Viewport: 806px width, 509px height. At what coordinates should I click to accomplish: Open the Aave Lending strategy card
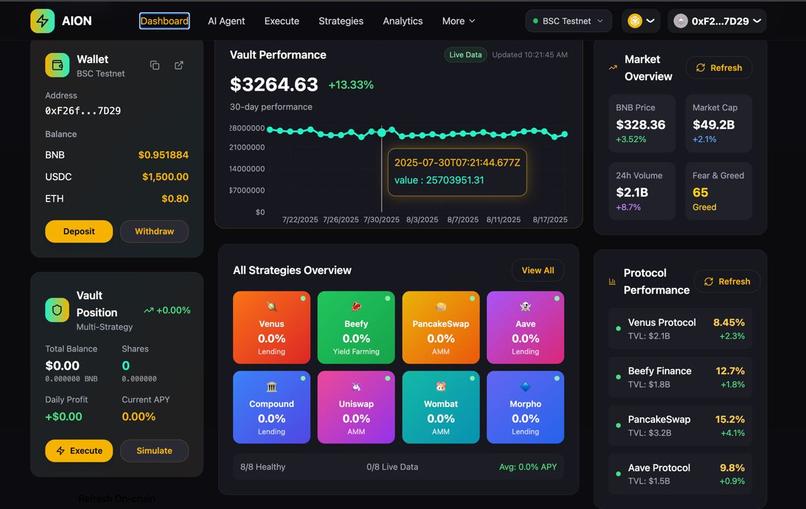click(525, 328)
